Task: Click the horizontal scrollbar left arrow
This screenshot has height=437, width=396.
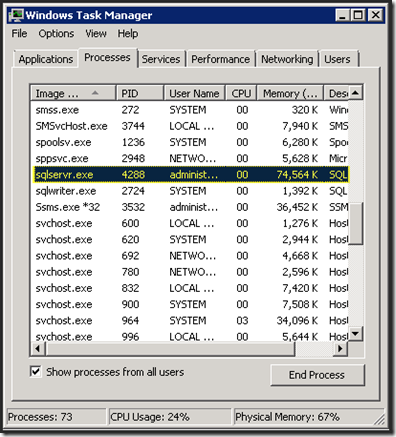Action: 38,349
